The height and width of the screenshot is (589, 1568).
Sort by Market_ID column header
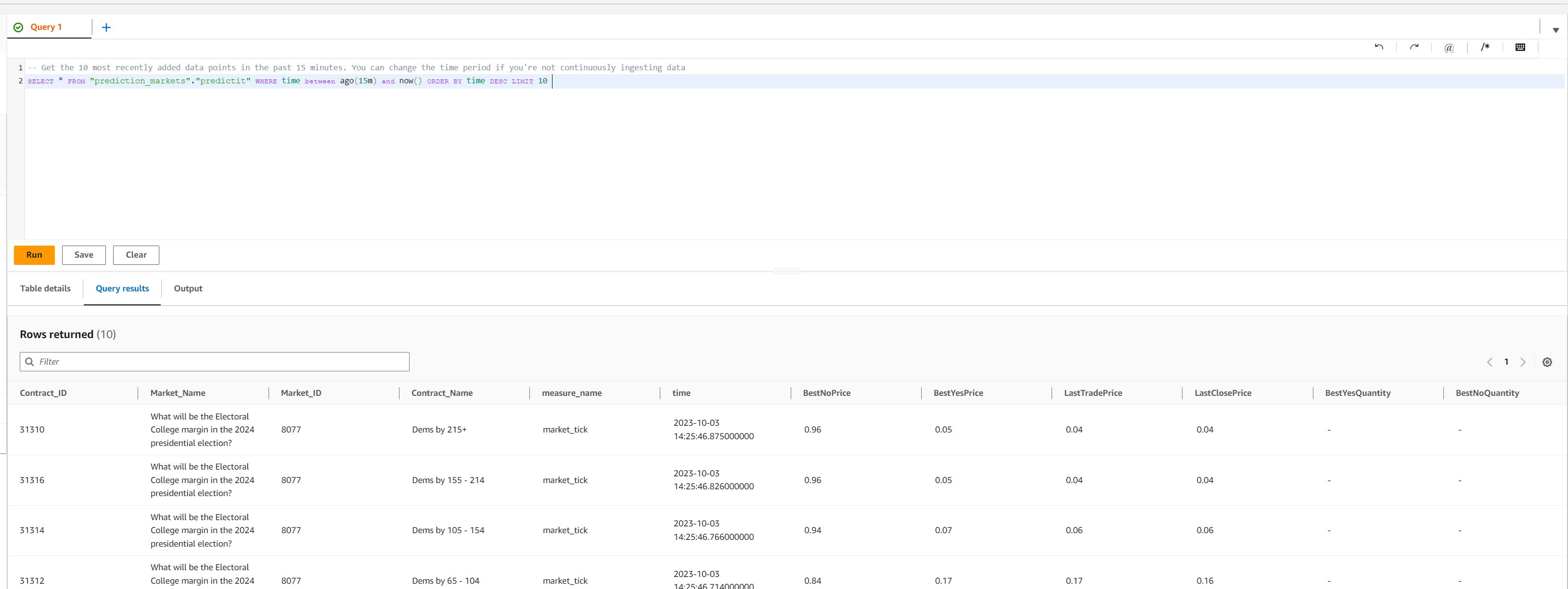click(x=301, y=393)
